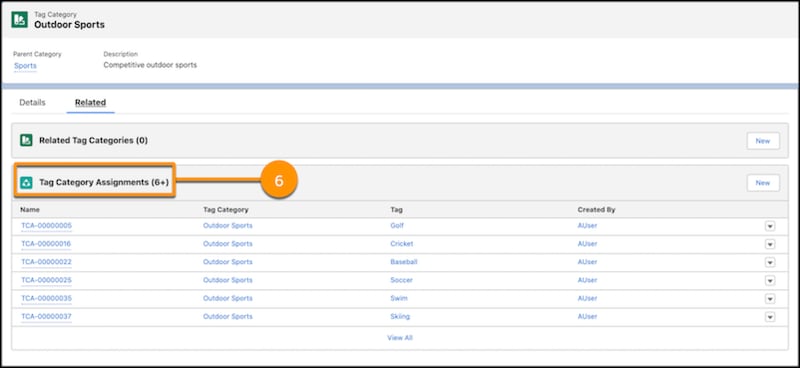Open the Swim tag link
Viewport: 800px width, 368px height.
tap(398, 299)
